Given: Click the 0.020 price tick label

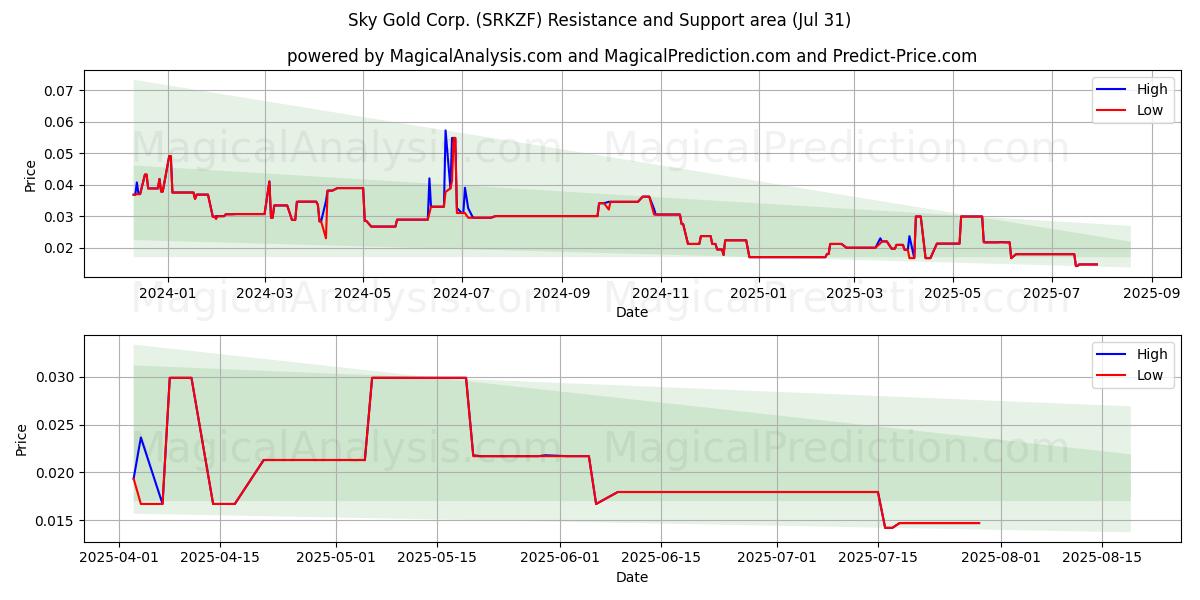Looking at the screenshot, I should [56, 473].
